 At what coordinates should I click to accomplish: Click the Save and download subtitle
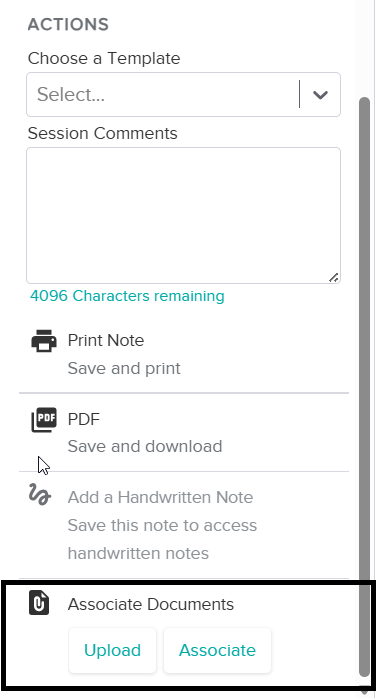145,446
